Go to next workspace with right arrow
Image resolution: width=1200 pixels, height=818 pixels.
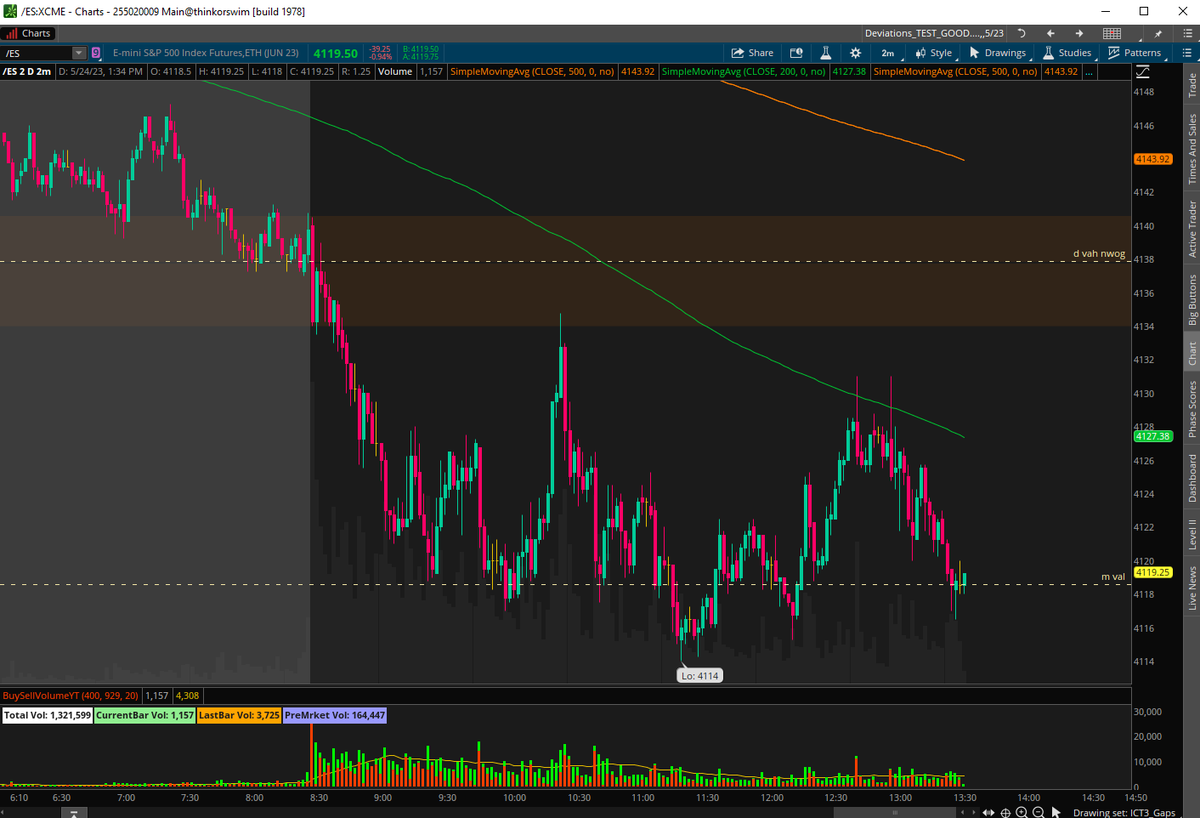1079,34
